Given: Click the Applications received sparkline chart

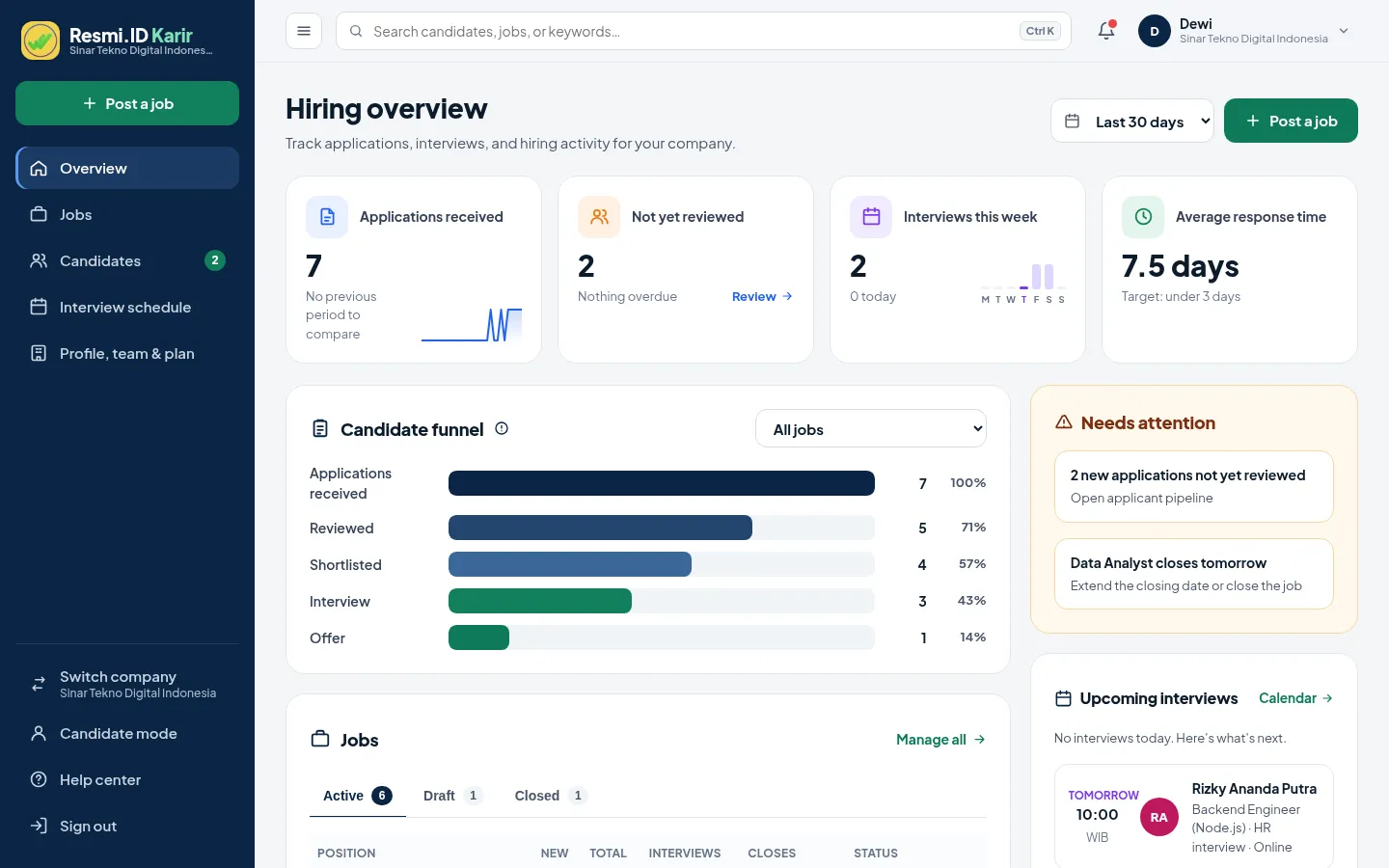Looking at the screenshot, I should (472, 325).
